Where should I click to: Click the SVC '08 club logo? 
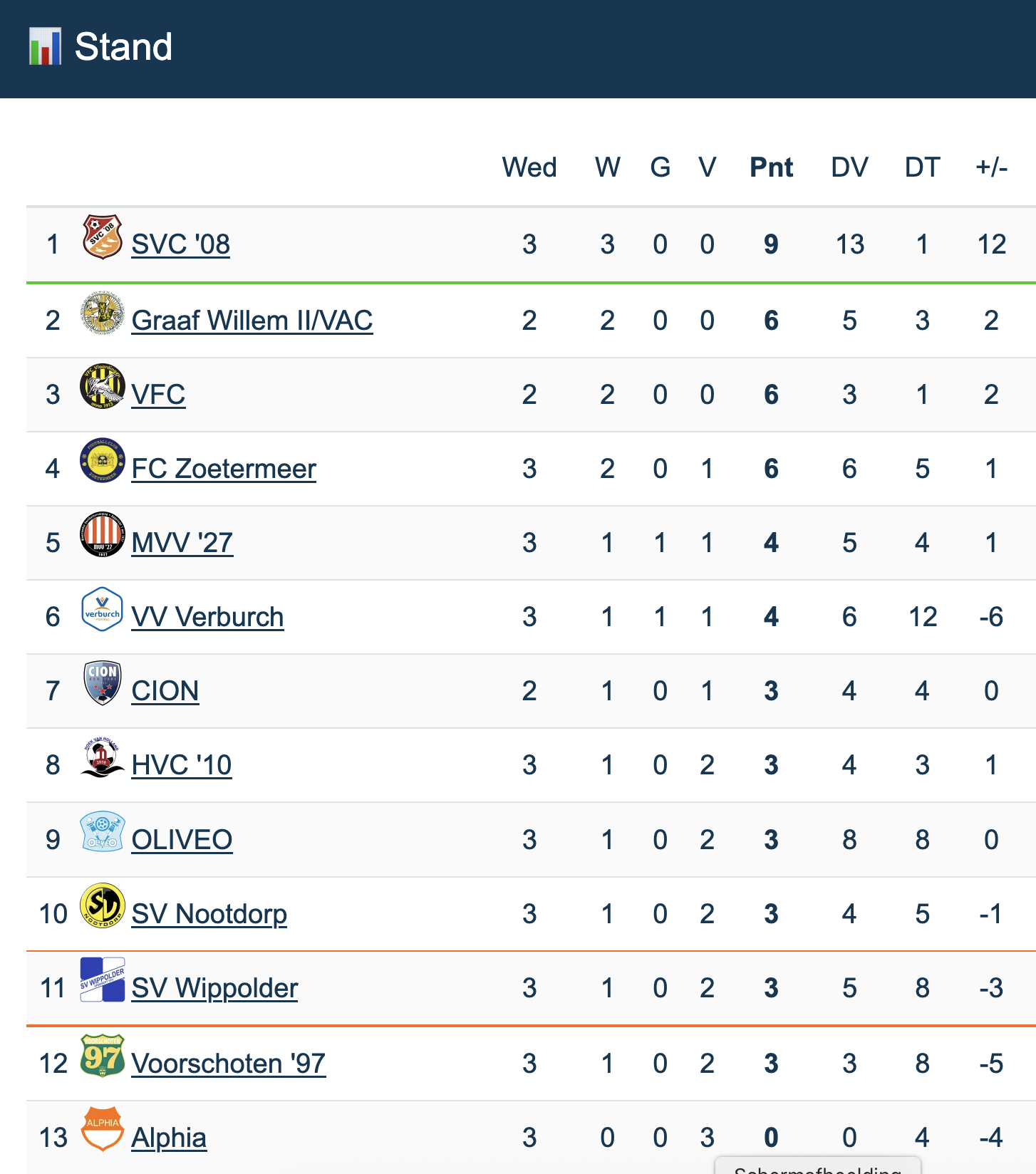pyautogui.click(x=103, y=237)
